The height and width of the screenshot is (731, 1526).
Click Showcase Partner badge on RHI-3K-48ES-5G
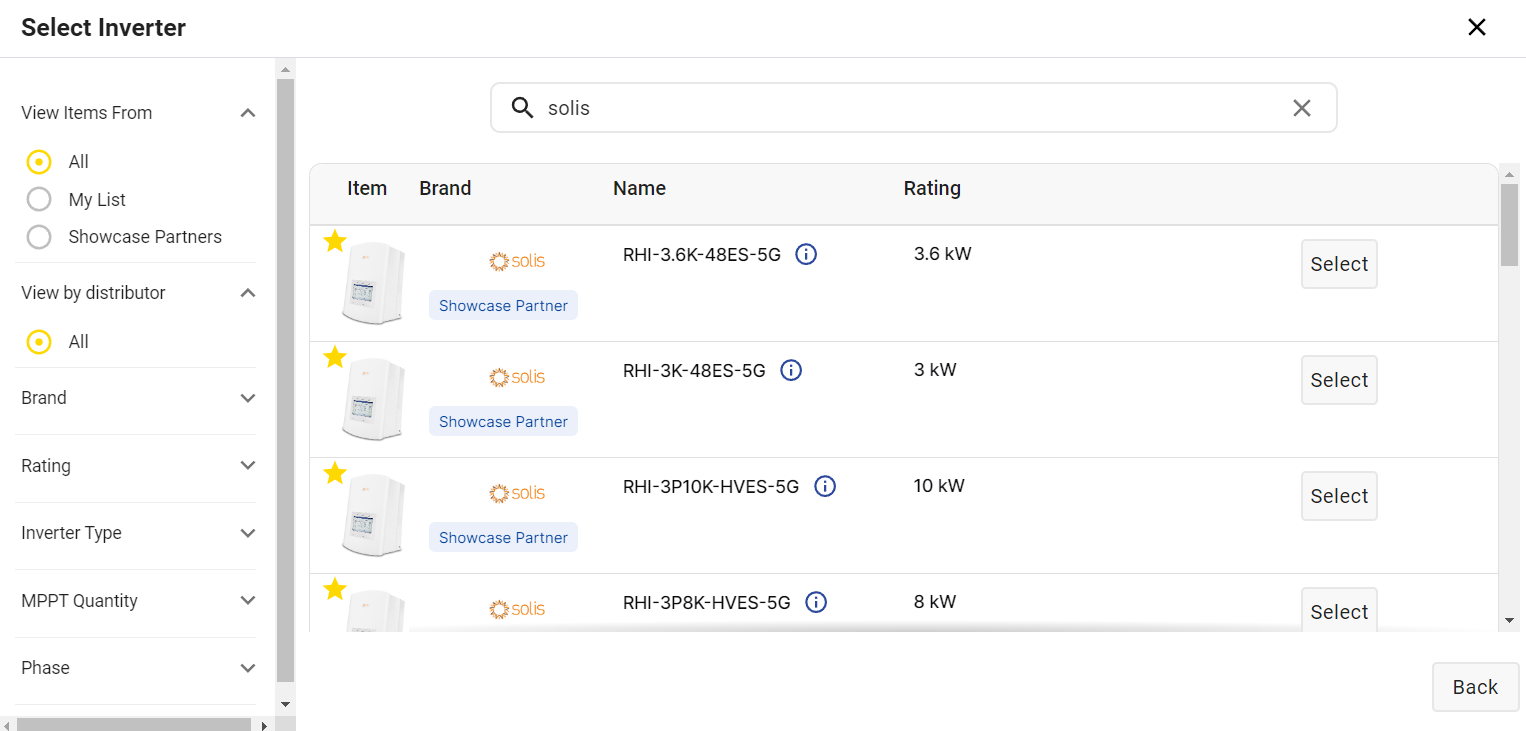tap(503, 422)
